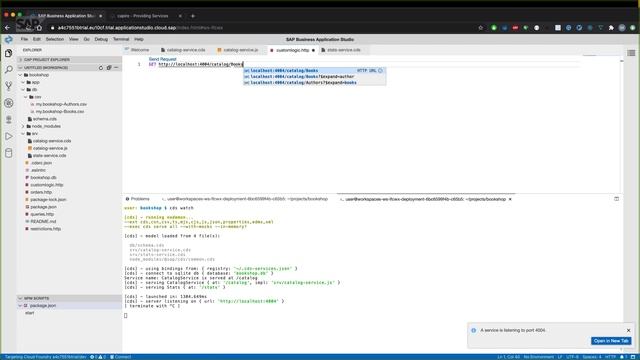This screenshot has height=360, width=640.
Task: Refresh the workspace explorer
Action: tap(101, 68)
